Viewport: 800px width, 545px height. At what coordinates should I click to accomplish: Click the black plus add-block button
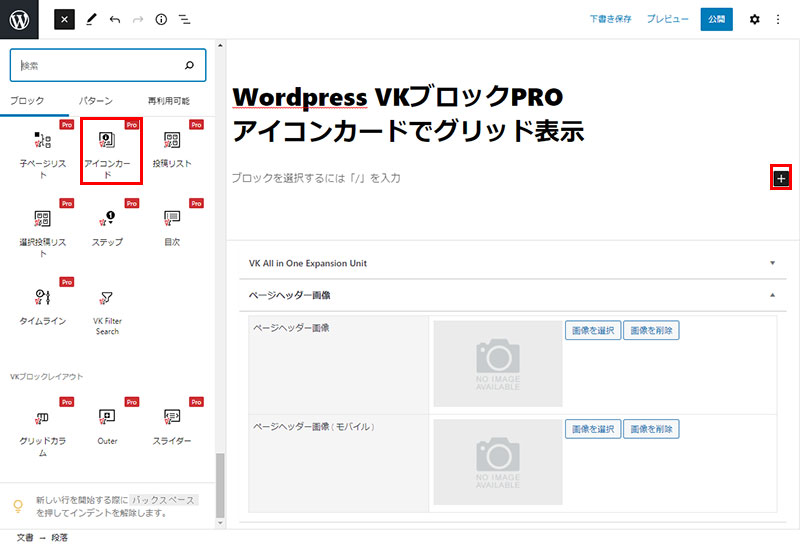point(781,178)
